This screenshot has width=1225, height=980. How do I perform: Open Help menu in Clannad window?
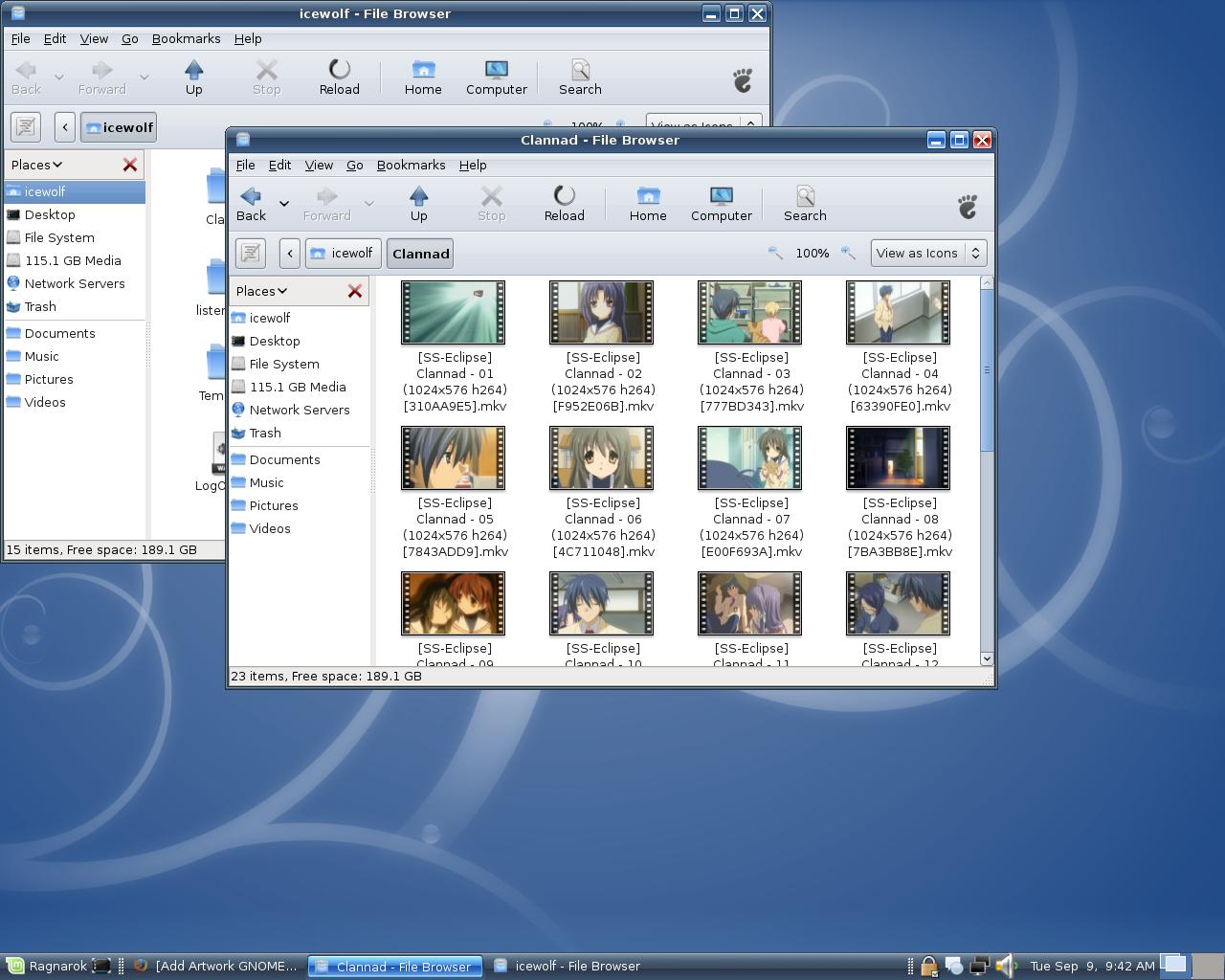(473, 165)
